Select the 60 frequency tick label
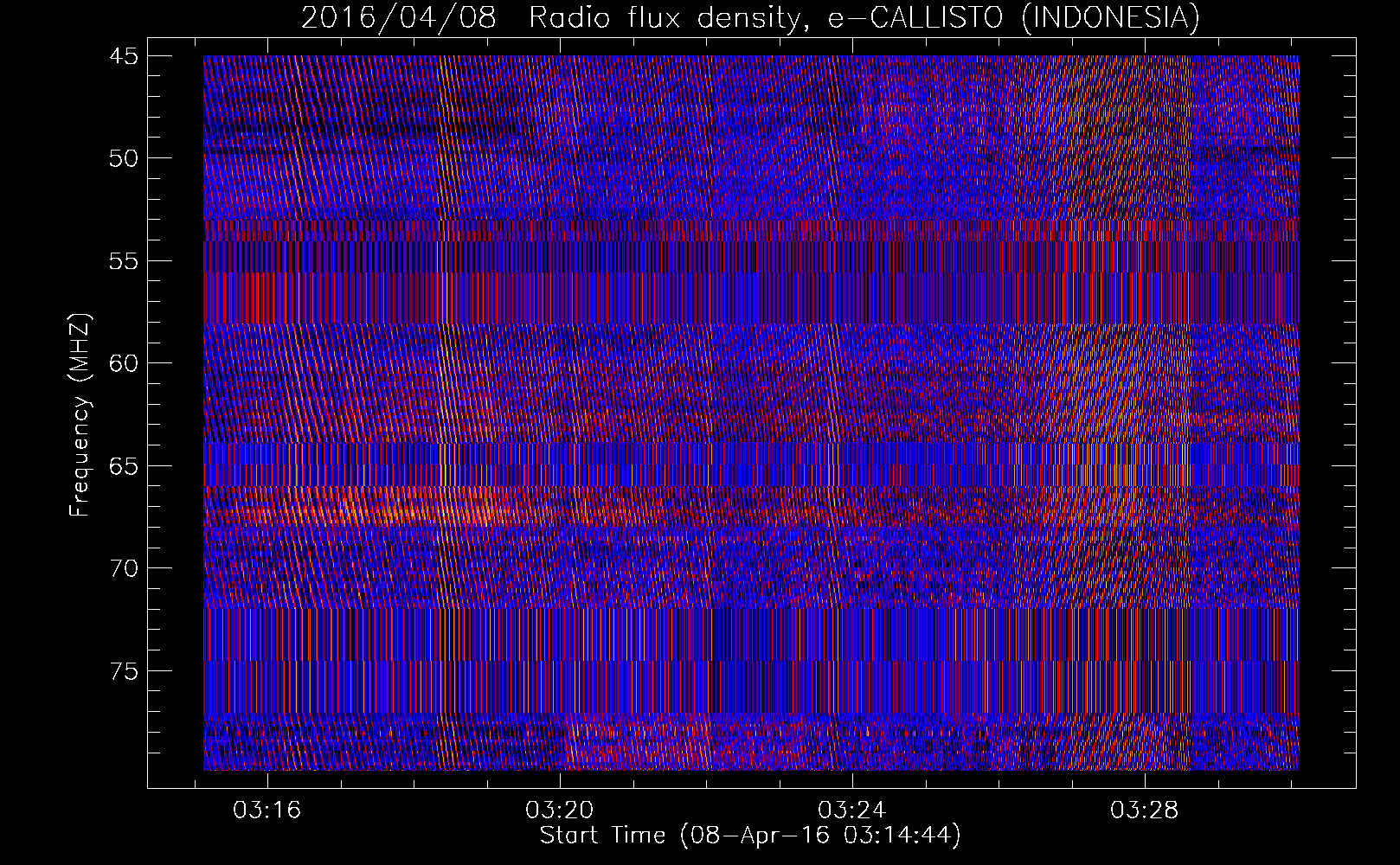This screenshot has width=1400, height=865. point(124,363)
